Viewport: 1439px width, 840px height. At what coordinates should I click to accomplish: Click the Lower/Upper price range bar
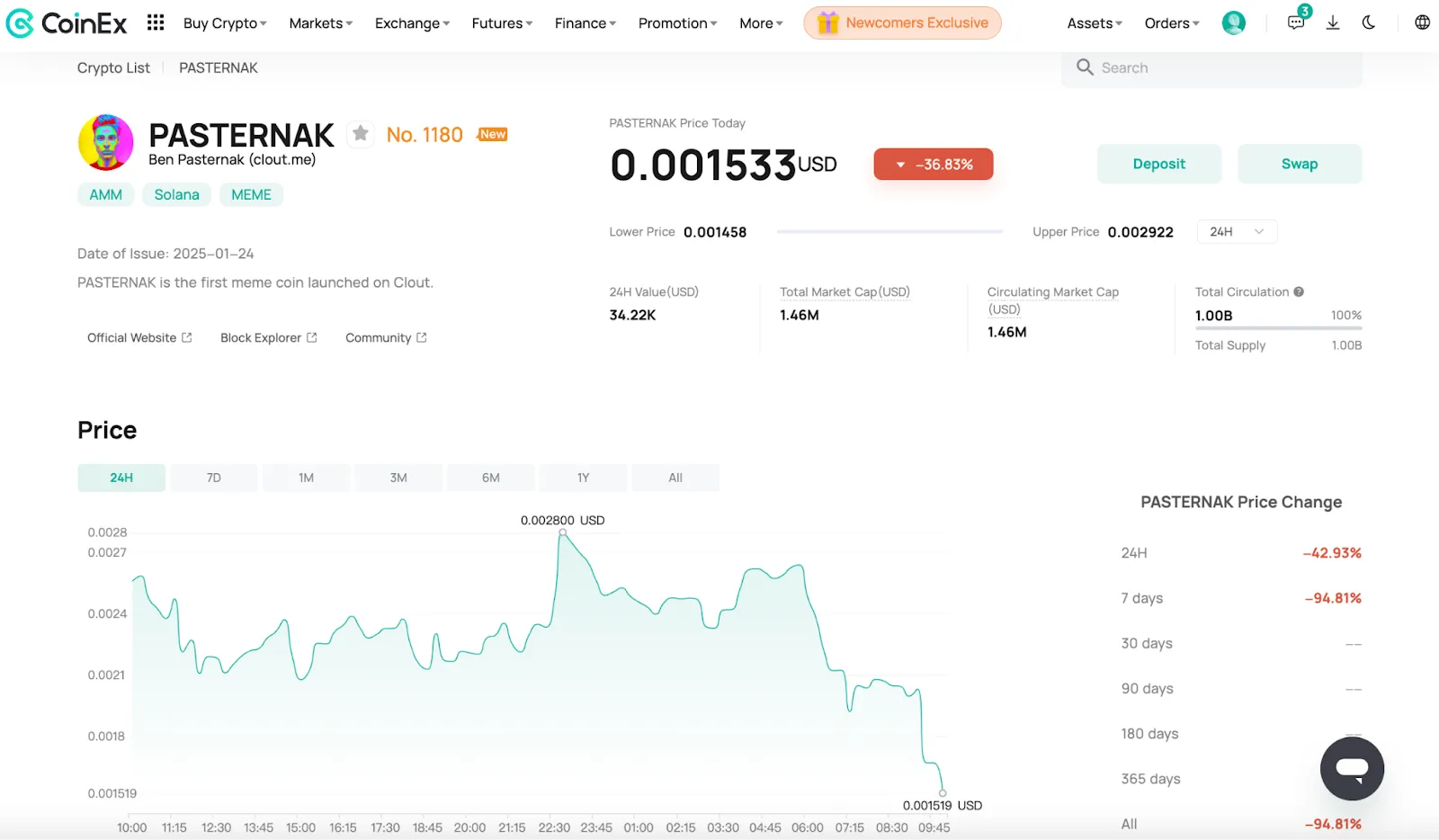click(x=889, y=232)
